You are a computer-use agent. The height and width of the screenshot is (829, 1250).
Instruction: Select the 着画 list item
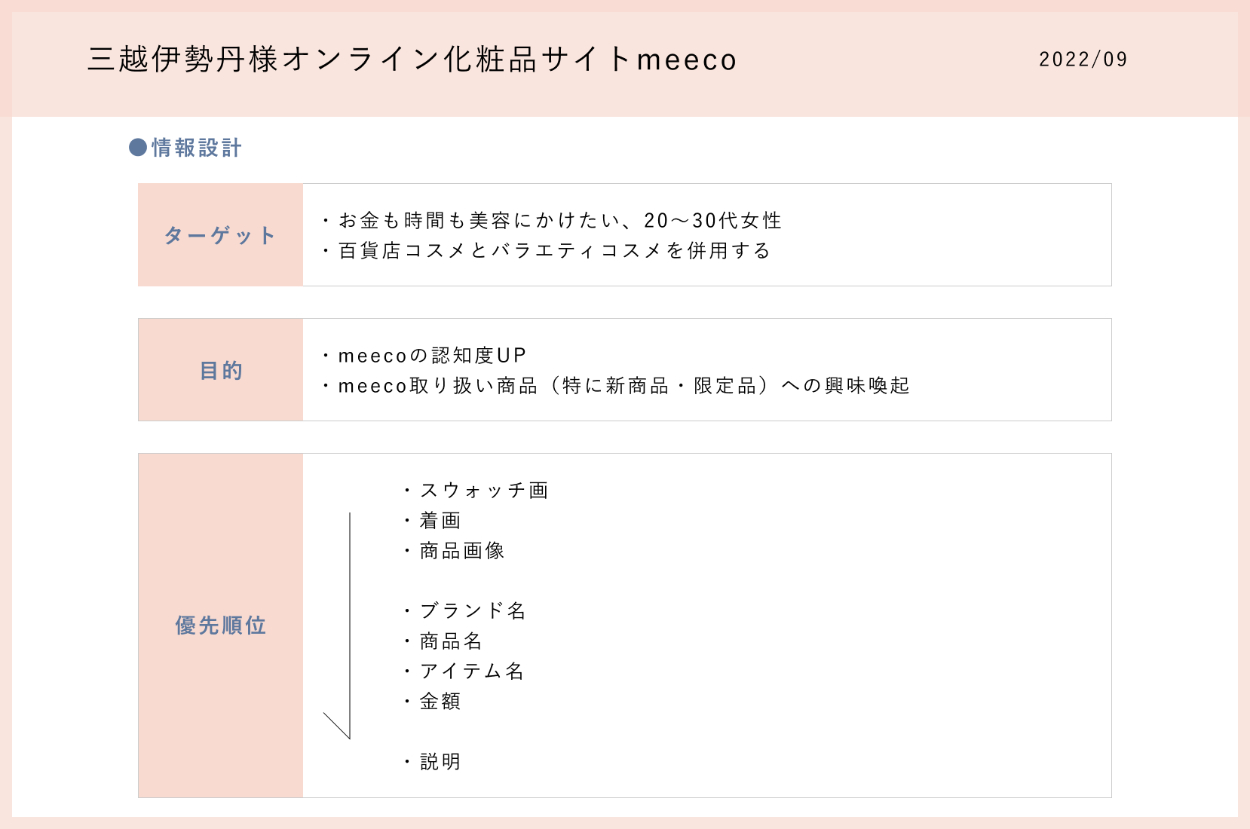click(x=432, y=521)
